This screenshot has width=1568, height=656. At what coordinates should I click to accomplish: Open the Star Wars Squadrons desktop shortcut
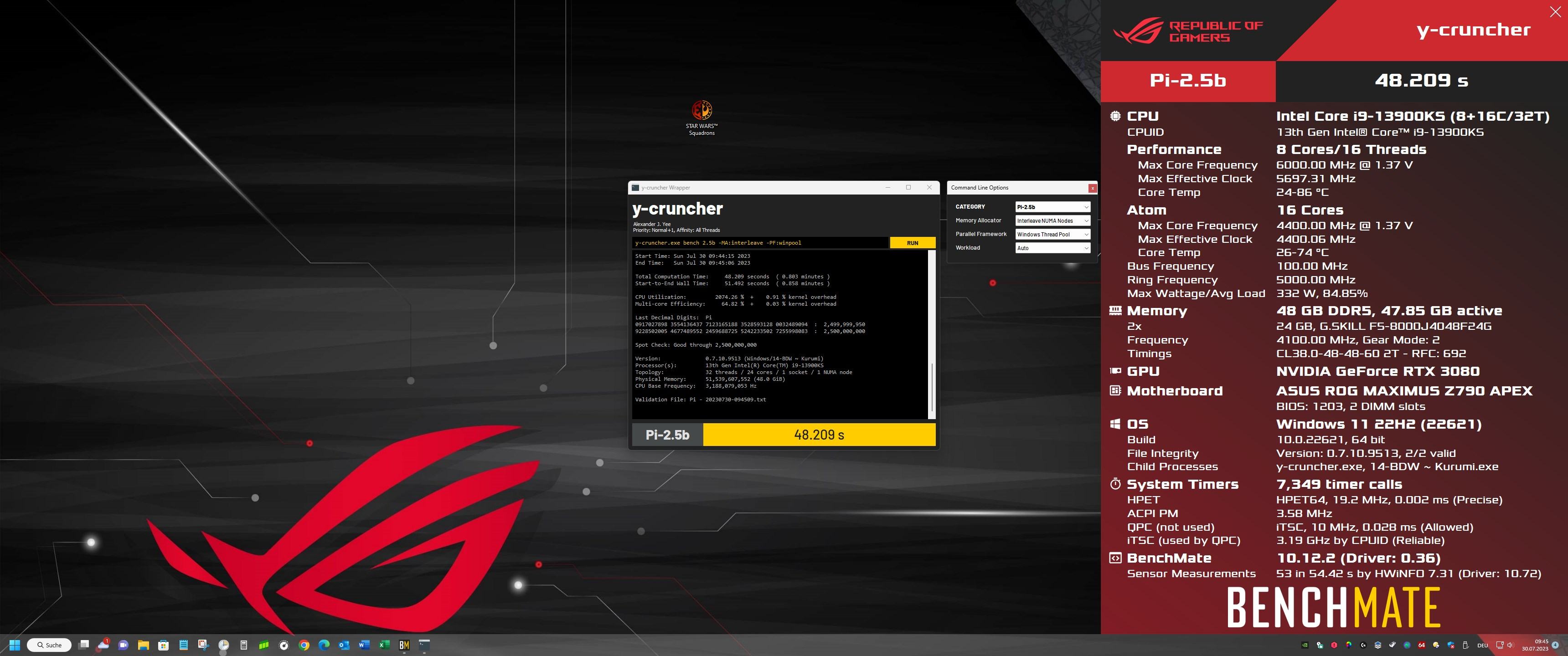coord(702,118)
